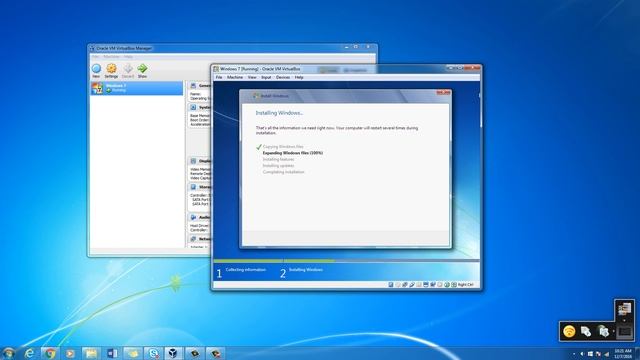
Task: Click 'Collecting information' stage label
Action: click(246, 270)
